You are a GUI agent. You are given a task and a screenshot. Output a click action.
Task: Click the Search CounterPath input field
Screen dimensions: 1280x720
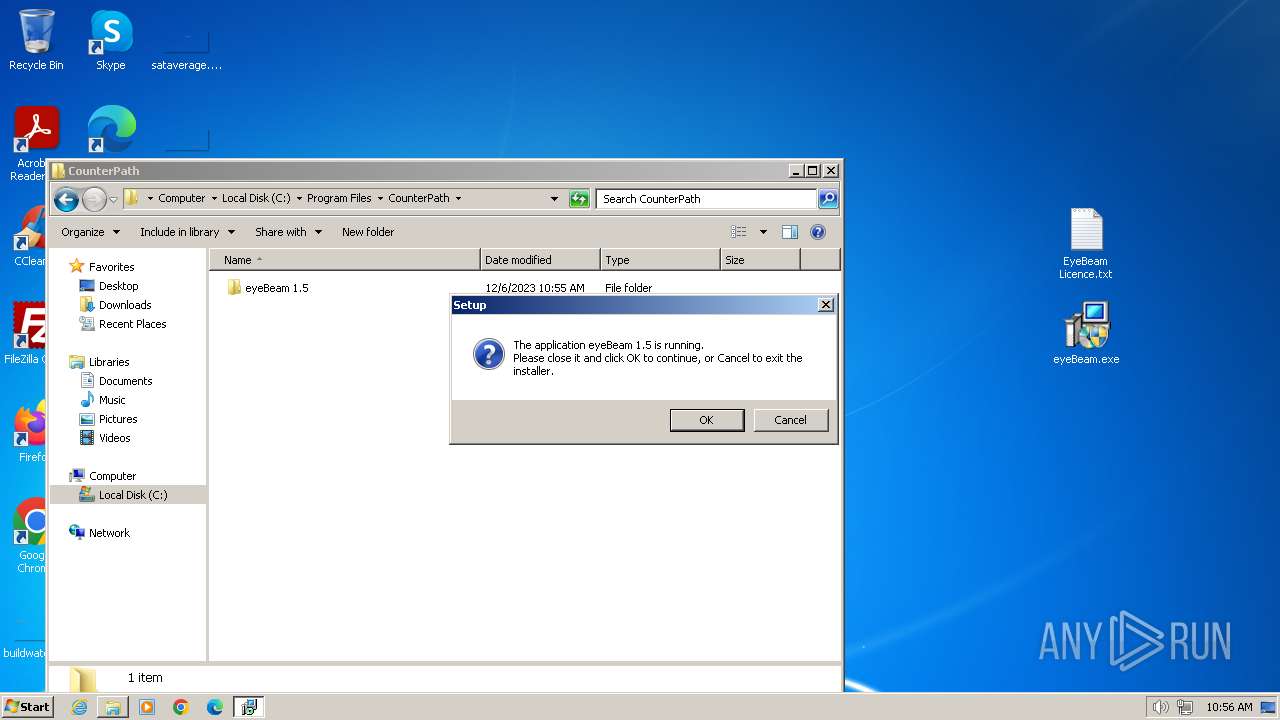coord(706,199)
